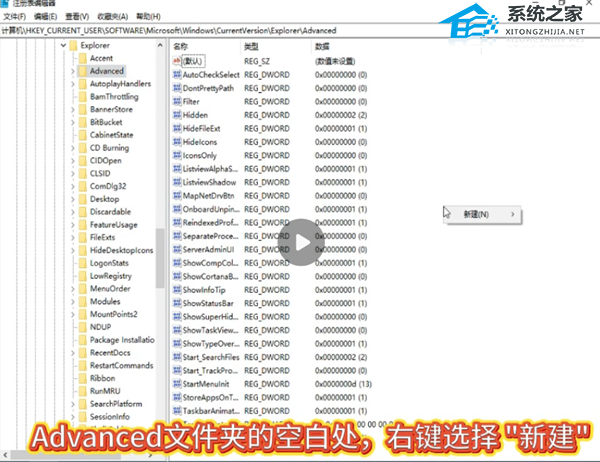Click the default string value icon
Screen dimensions: 600x462
point(177,61)
